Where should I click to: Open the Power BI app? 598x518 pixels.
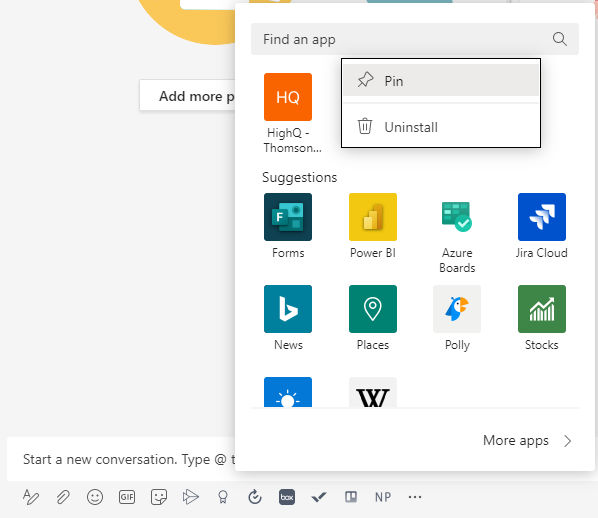(x=373, y=217)
